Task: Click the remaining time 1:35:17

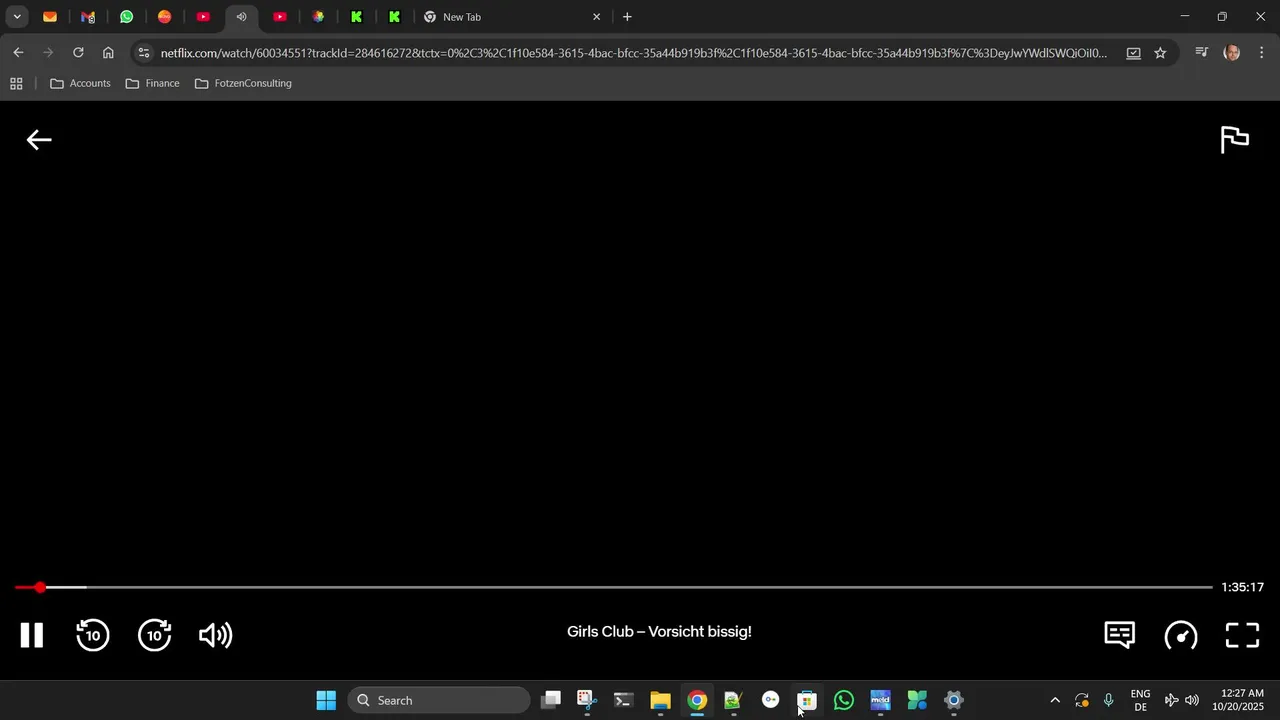Action: point(1242,587)
